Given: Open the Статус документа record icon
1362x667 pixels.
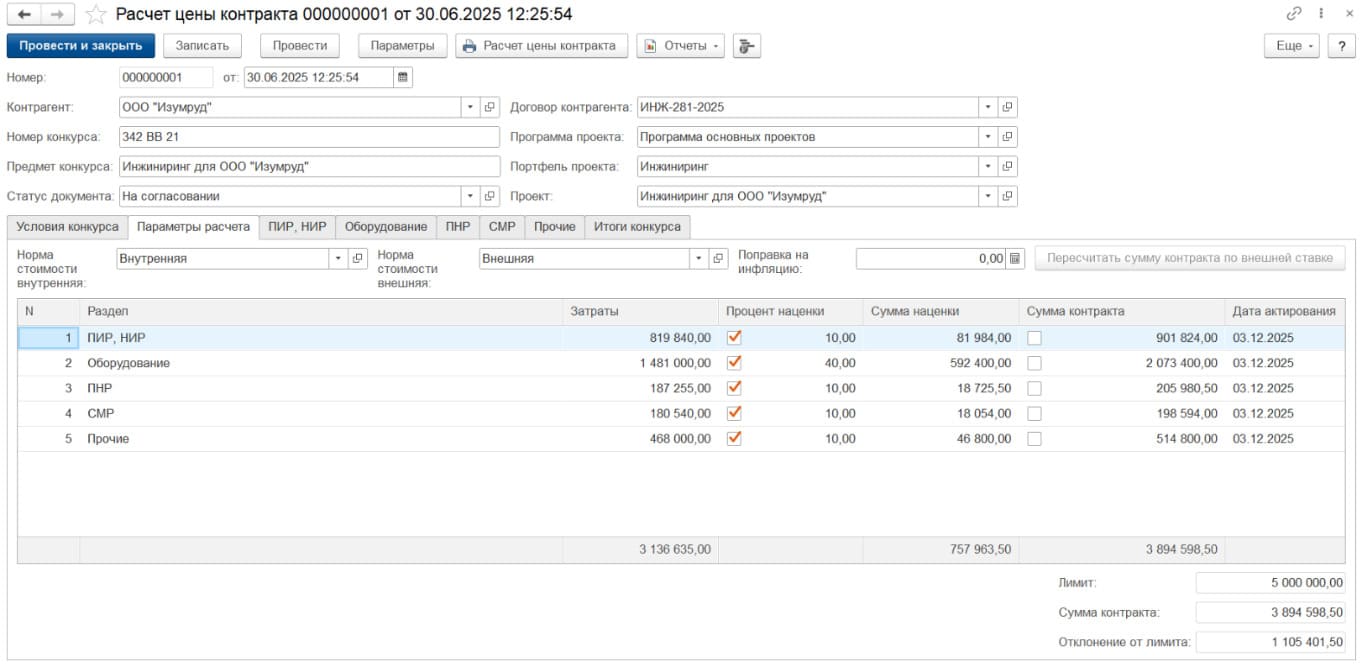Looking at the screenshot, I should click(x=490, y=197).
